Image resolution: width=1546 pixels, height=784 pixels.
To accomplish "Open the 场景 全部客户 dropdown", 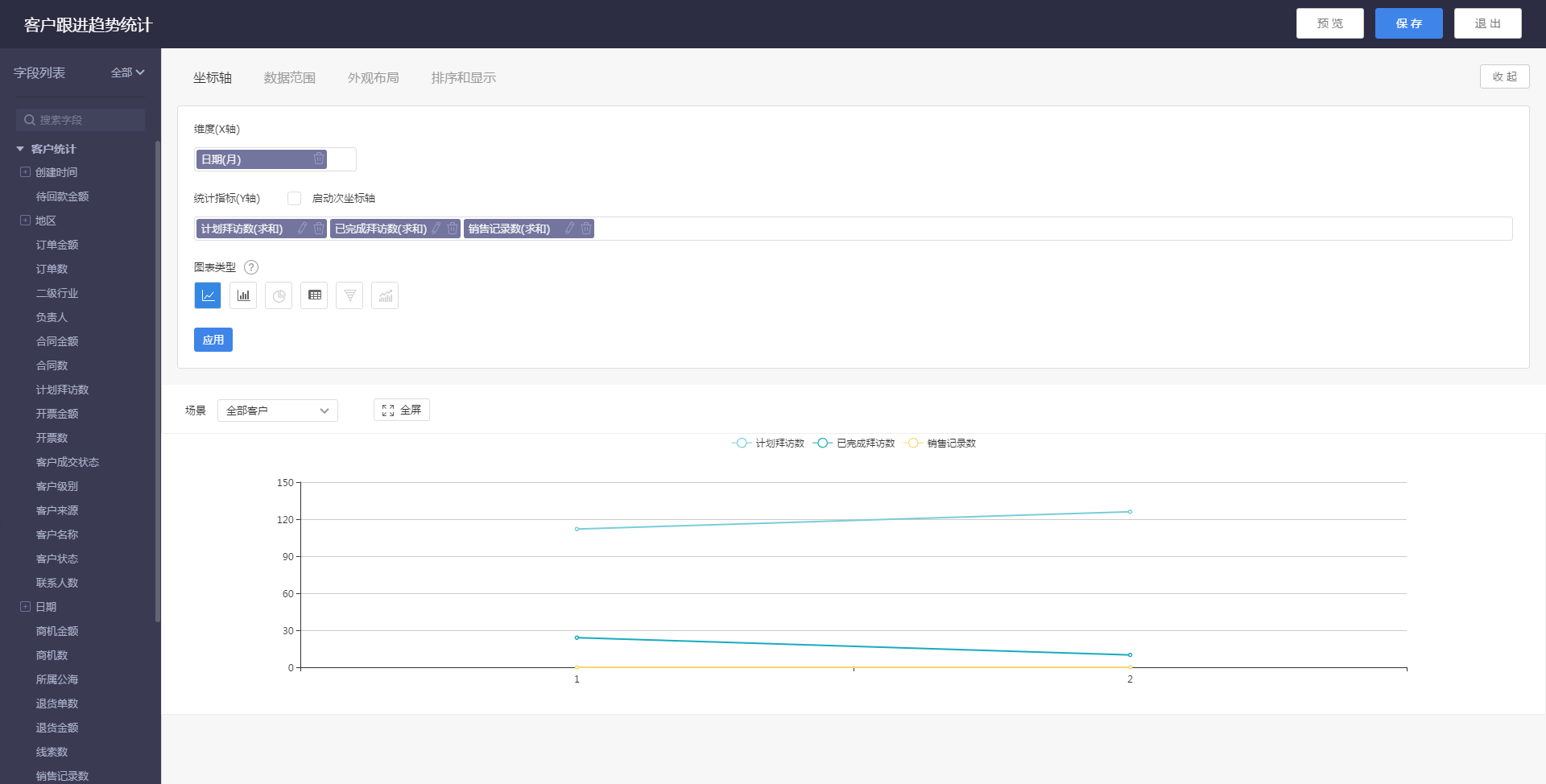I will pos(278,411).
